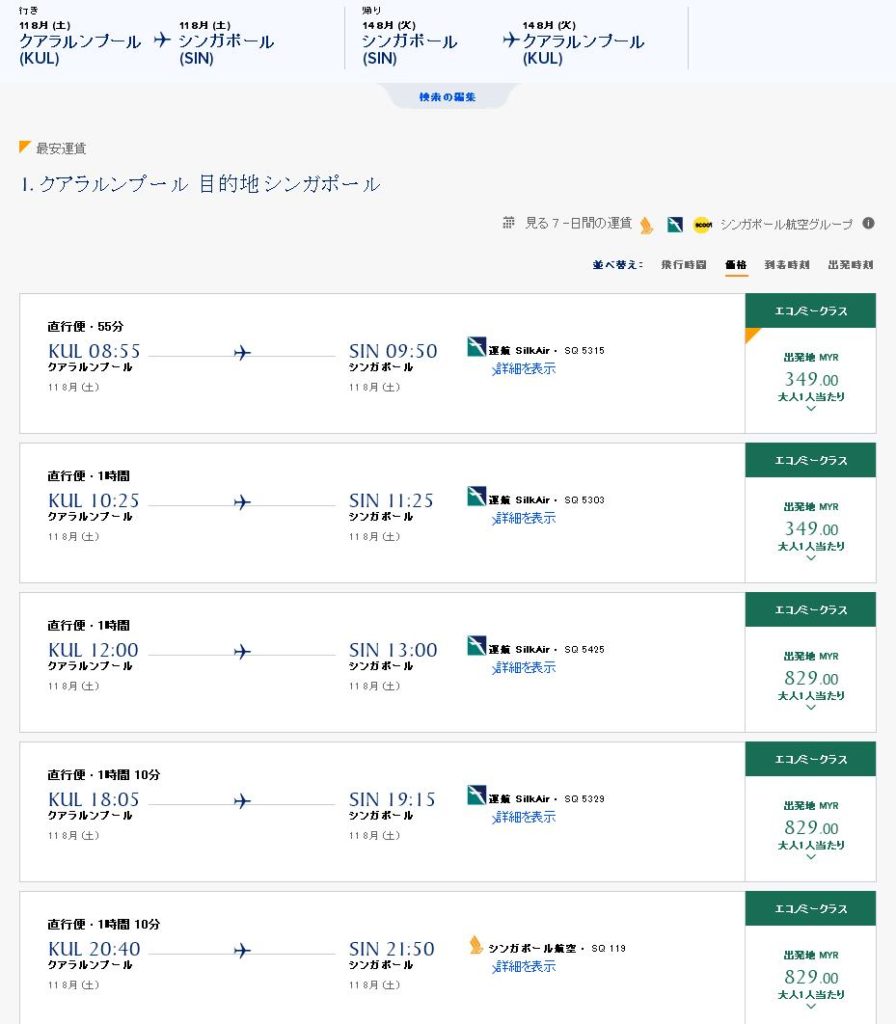Click SilkAir logo on SQ 5303 row
The image size is (896, 1024).
tap(477, 496)
